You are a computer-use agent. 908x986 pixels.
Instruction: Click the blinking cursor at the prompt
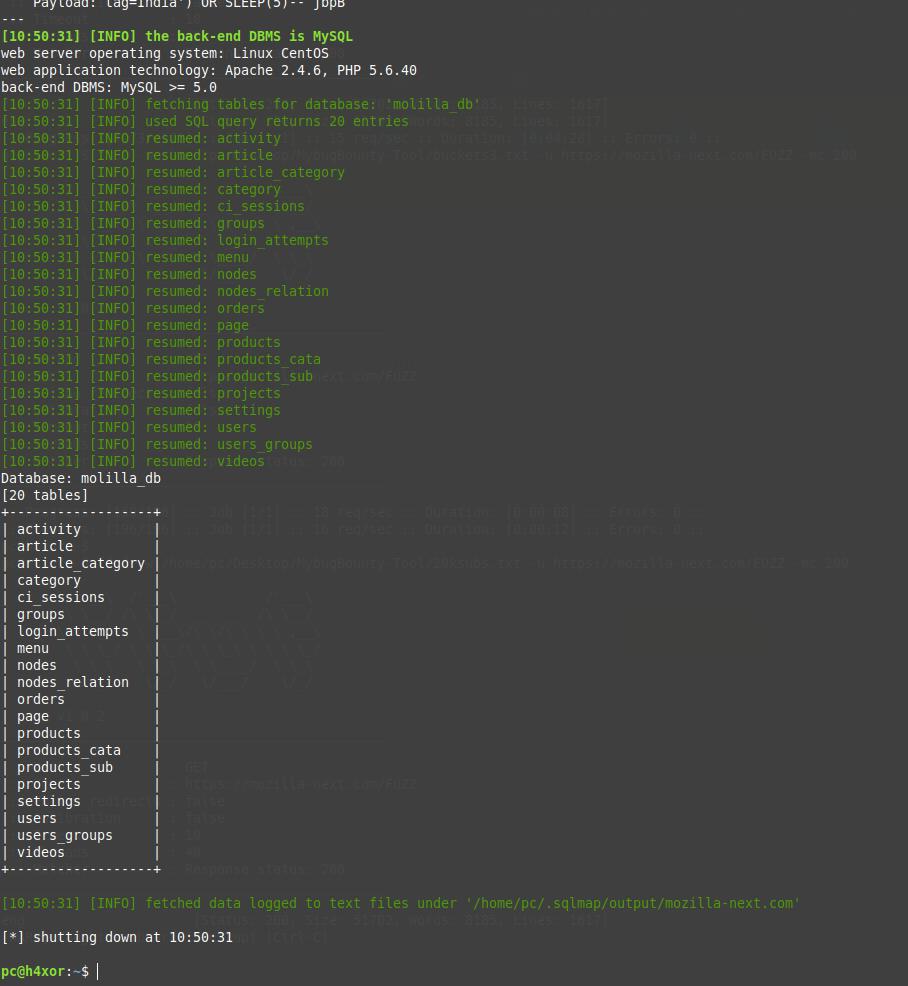[97, 970]
